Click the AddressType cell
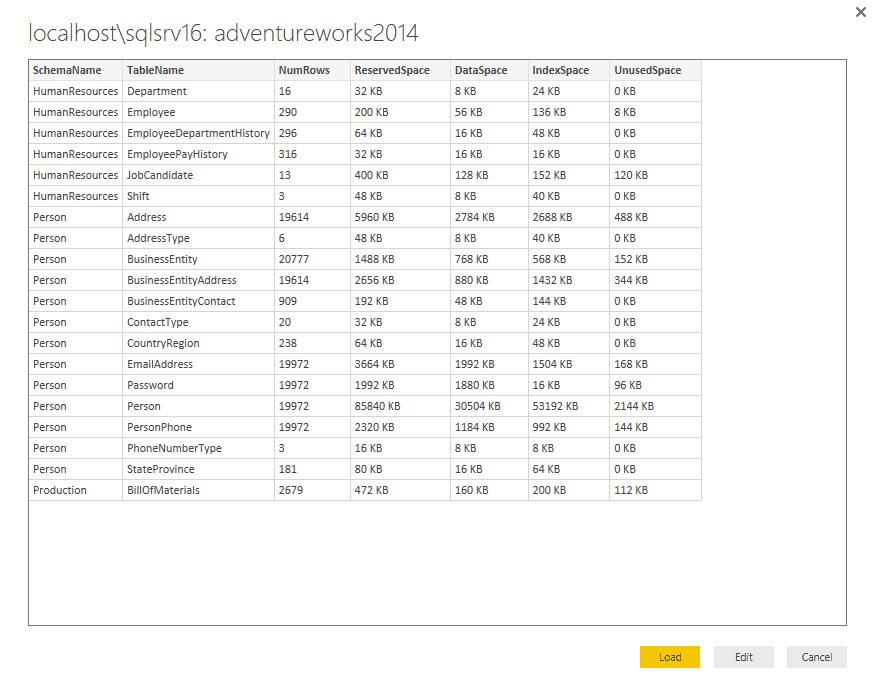877x693 pixels. (199, 238)
